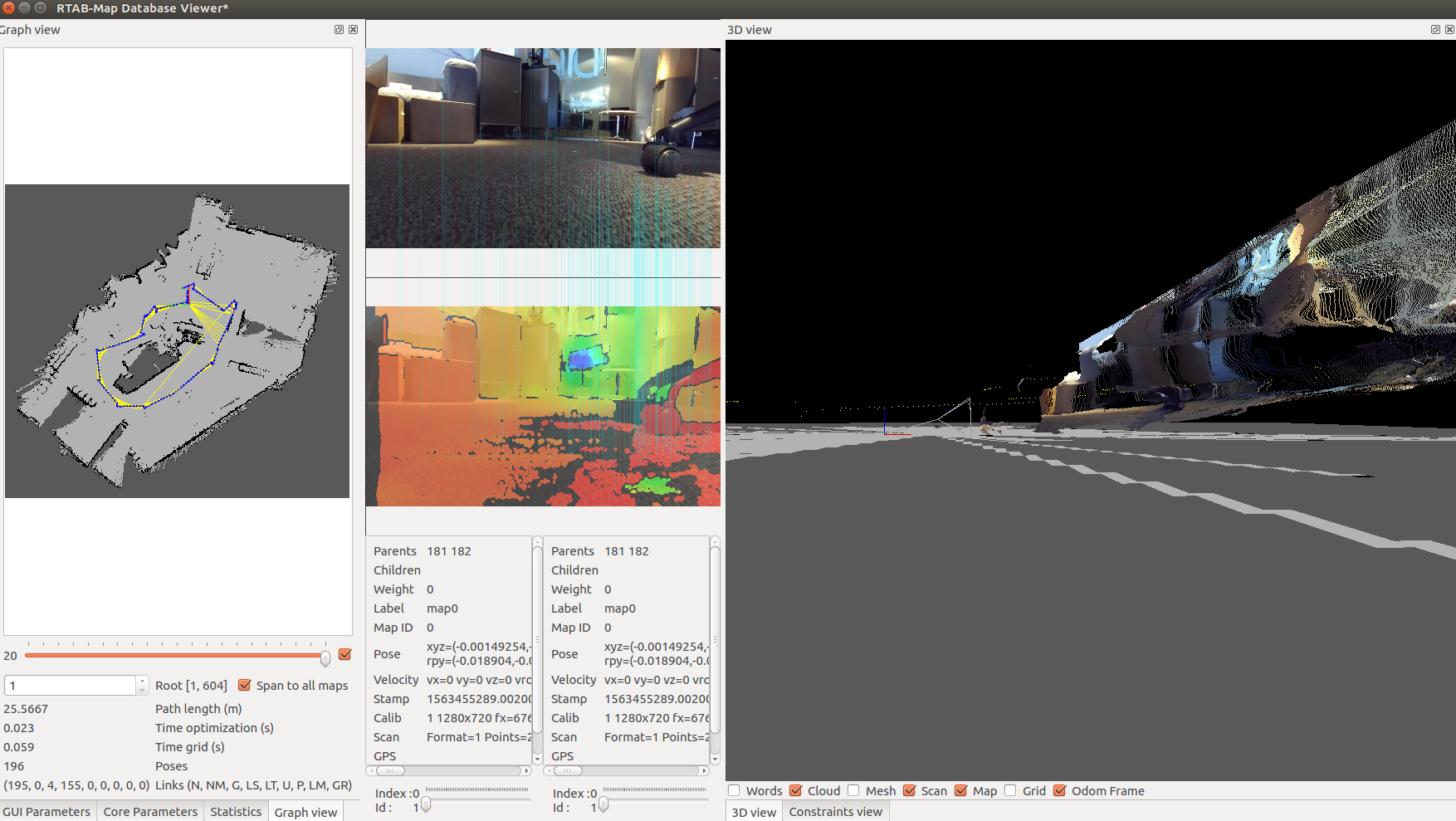This screenshot has width=1456, height=821.
Task: Select the Pose value in left table
Action: click(x=478, y=654)
